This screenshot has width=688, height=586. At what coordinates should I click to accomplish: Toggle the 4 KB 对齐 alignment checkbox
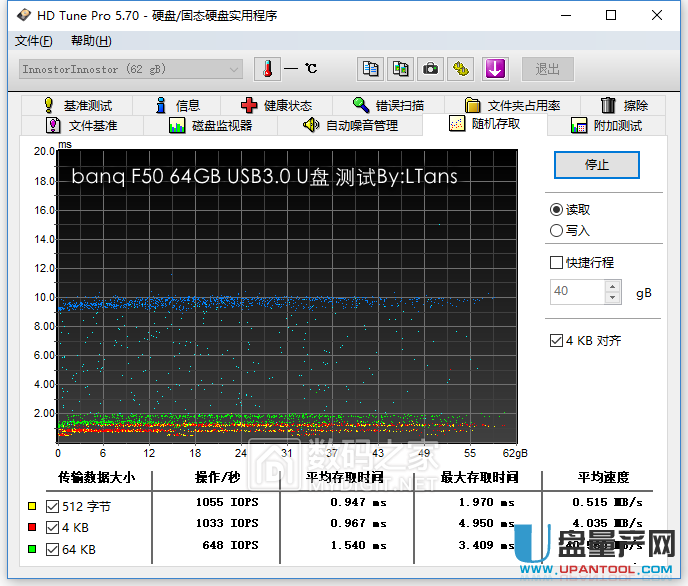tap(557, 341)
